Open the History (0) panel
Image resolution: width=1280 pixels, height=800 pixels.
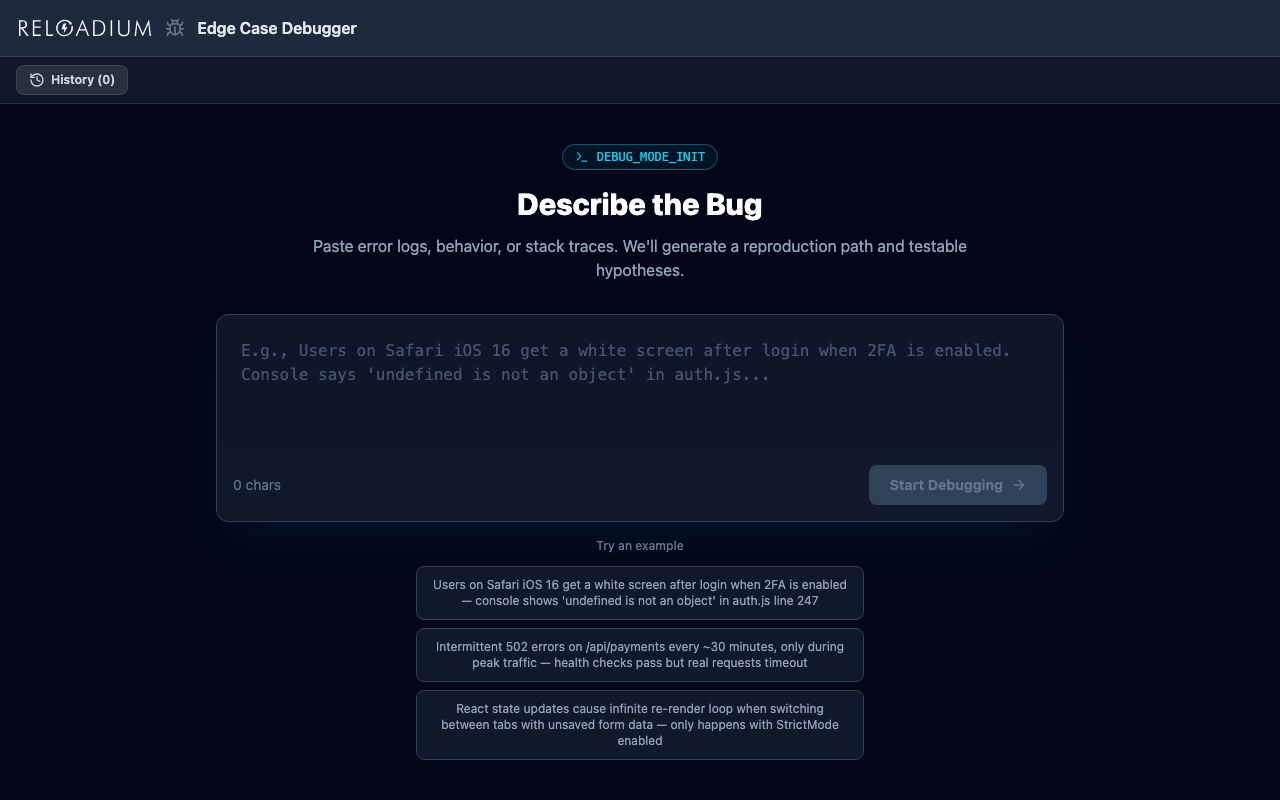point(71,80)
